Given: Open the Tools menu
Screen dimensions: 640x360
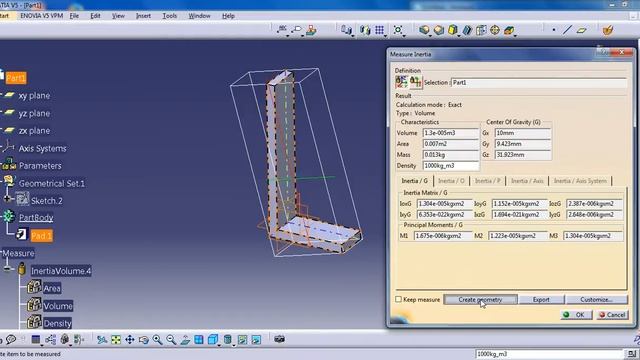Looking at the screenshot, I should point(169,16).
